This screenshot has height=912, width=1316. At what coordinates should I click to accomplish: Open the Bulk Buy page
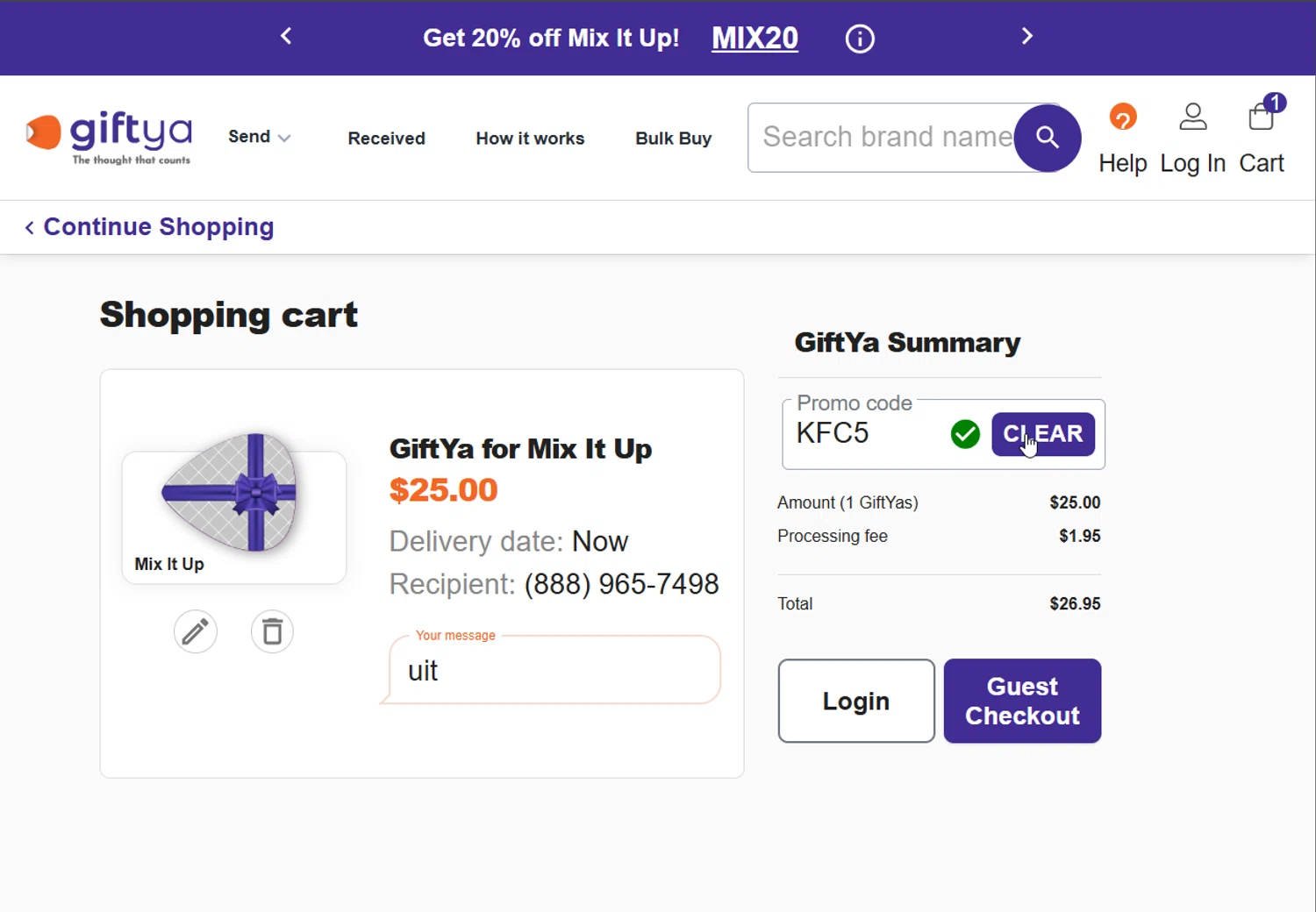(673, 139)
